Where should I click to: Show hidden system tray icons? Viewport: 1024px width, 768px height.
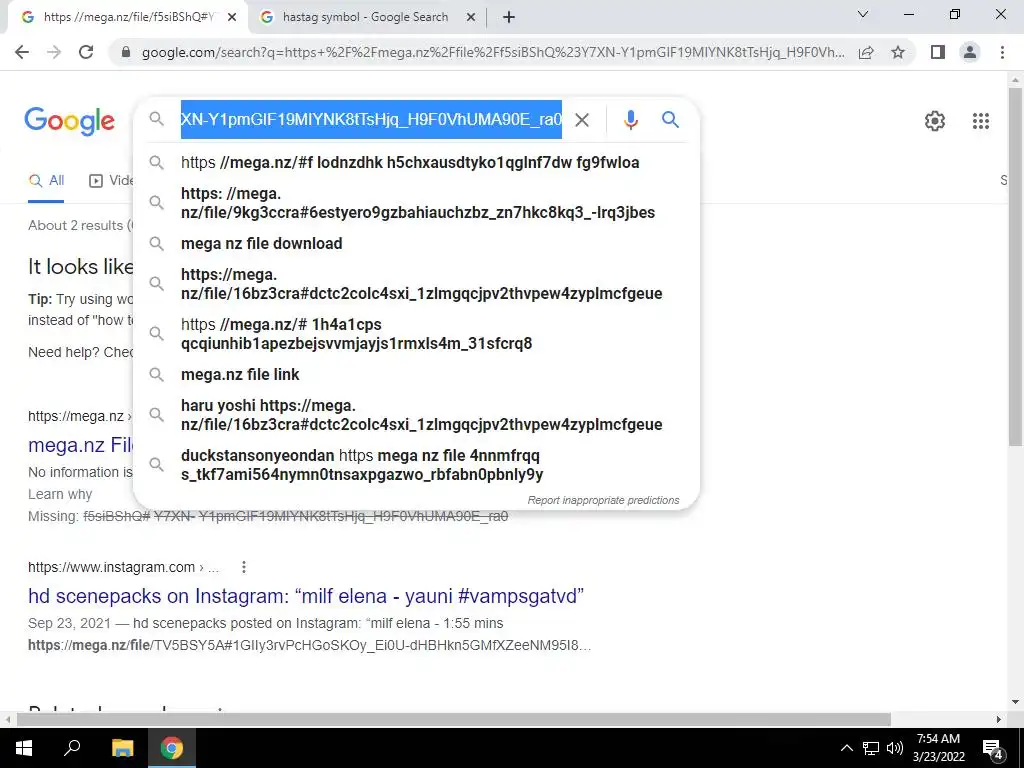(846, 748)
